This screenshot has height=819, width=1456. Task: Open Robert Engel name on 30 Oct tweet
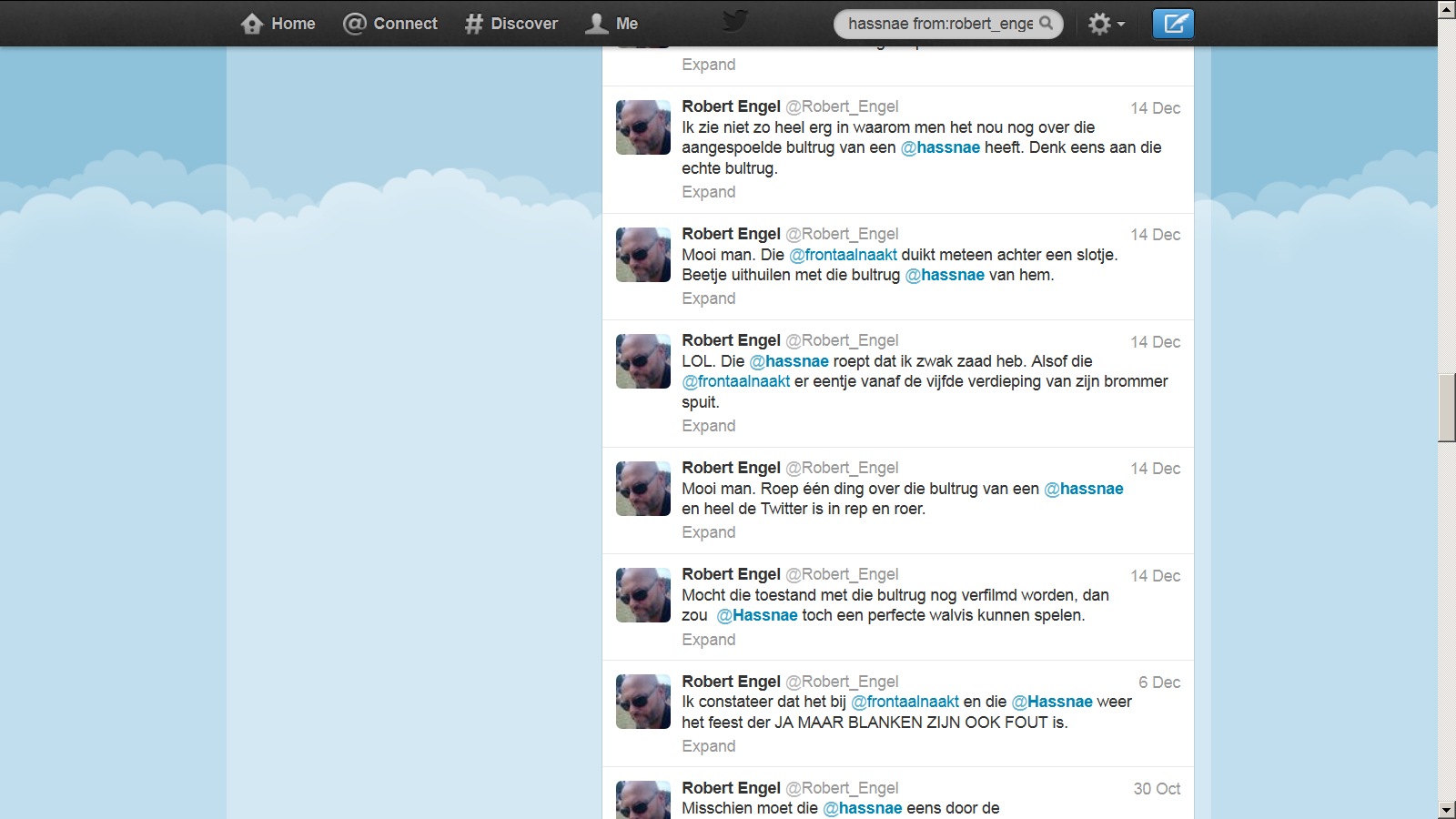coord(732,788)
